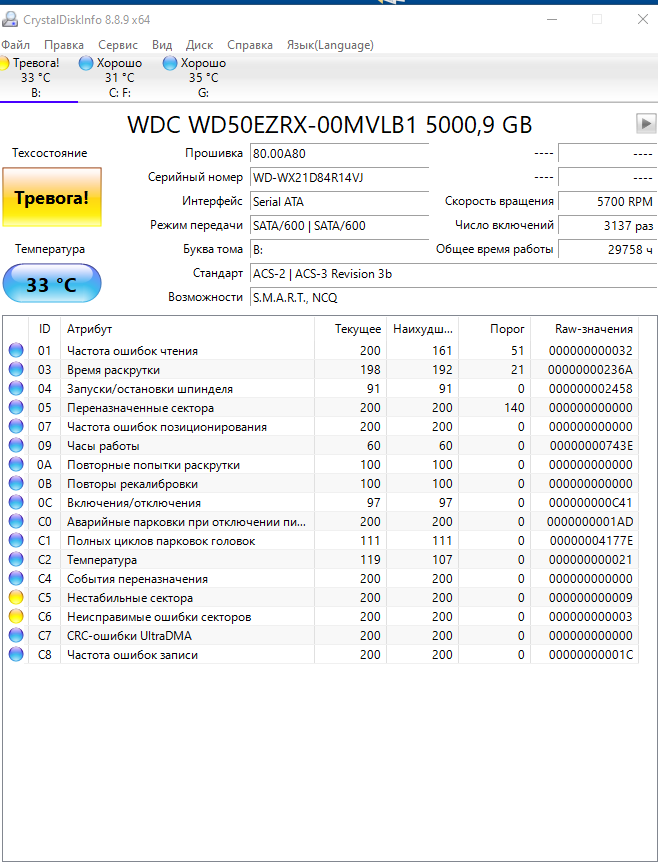
Task: Click the ACS-2 | ACS-3 Revision 3b field
Action: [x=453, y=274]
